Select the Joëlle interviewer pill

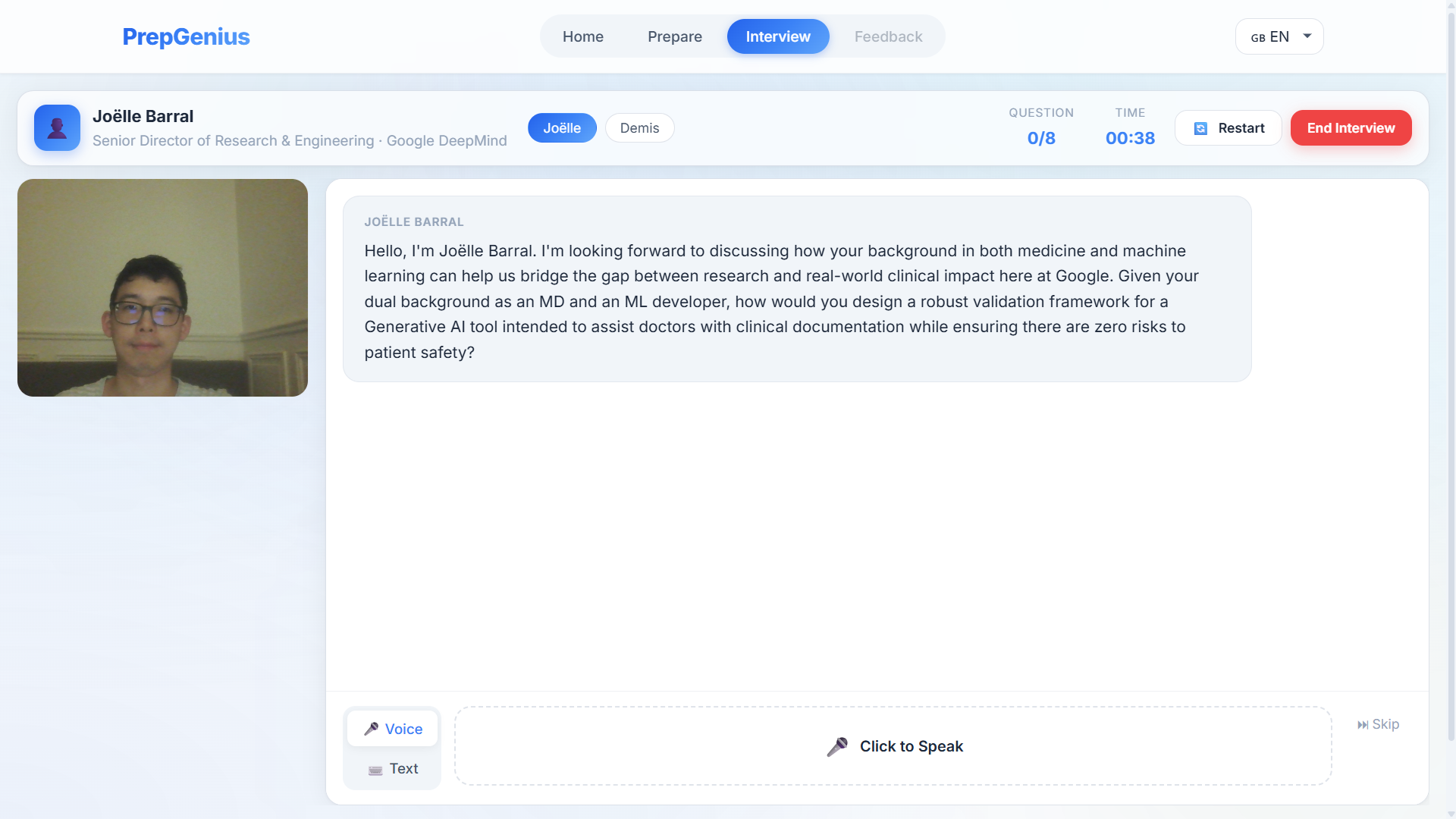(562, 128)
